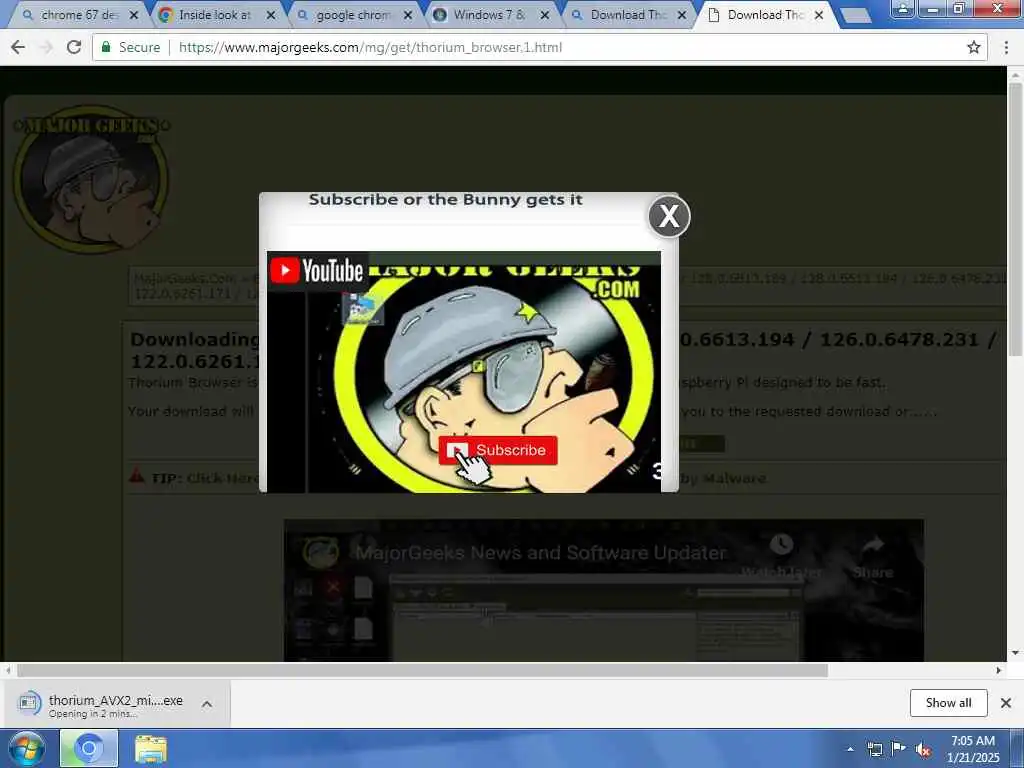Click the YouTube logo in the popup video

[x=317, y=270]
